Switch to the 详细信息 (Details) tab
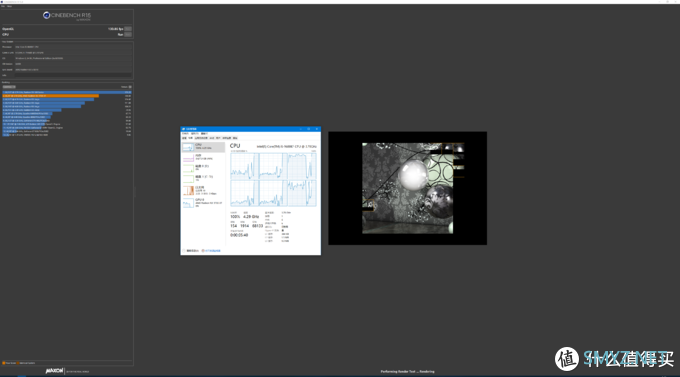680x377 pixels. [227, 138]
